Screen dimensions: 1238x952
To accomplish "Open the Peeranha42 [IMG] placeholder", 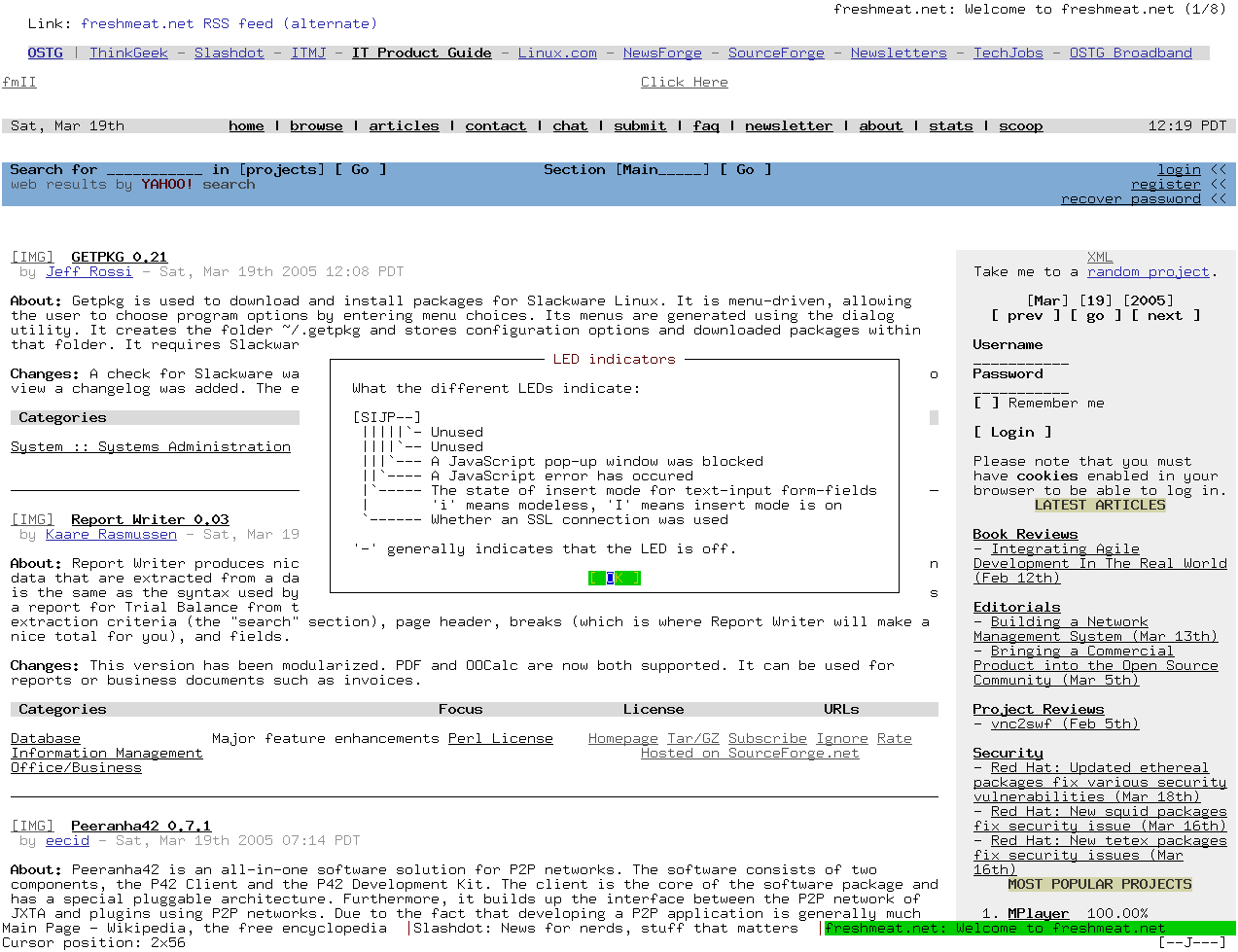I will point(32,826).
